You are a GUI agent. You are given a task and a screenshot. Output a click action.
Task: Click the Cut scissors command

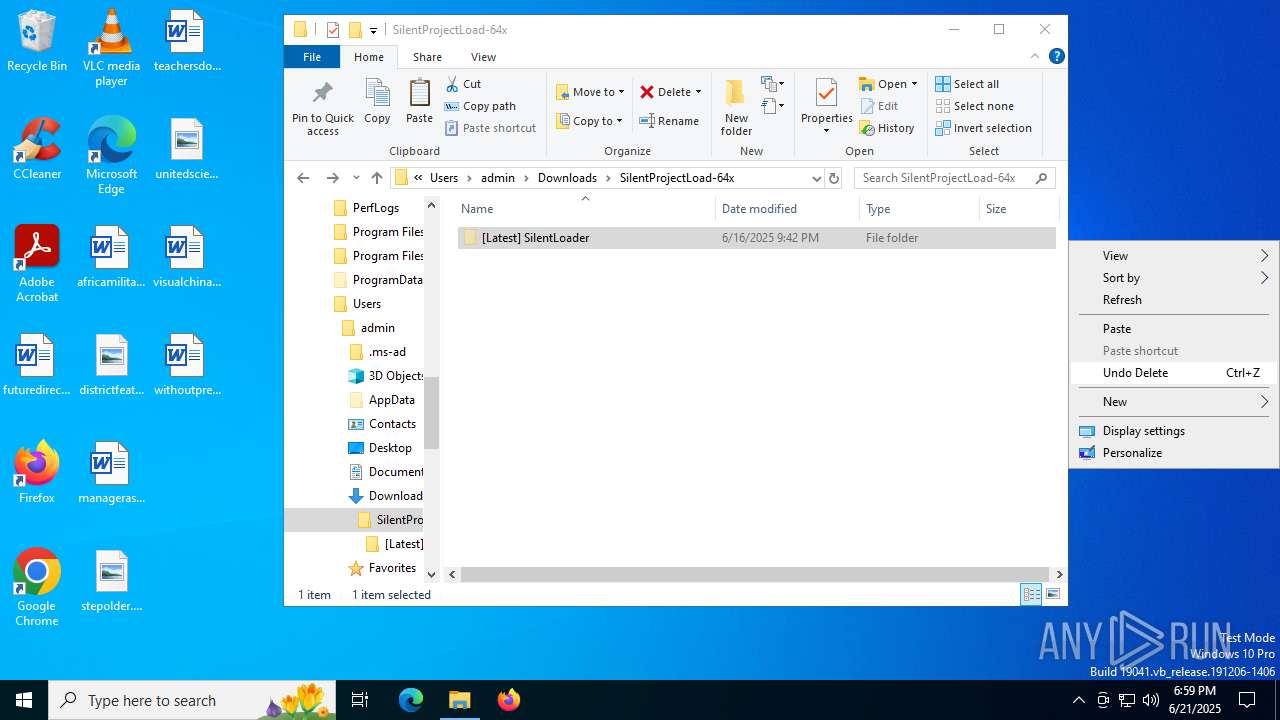point(463,84)
